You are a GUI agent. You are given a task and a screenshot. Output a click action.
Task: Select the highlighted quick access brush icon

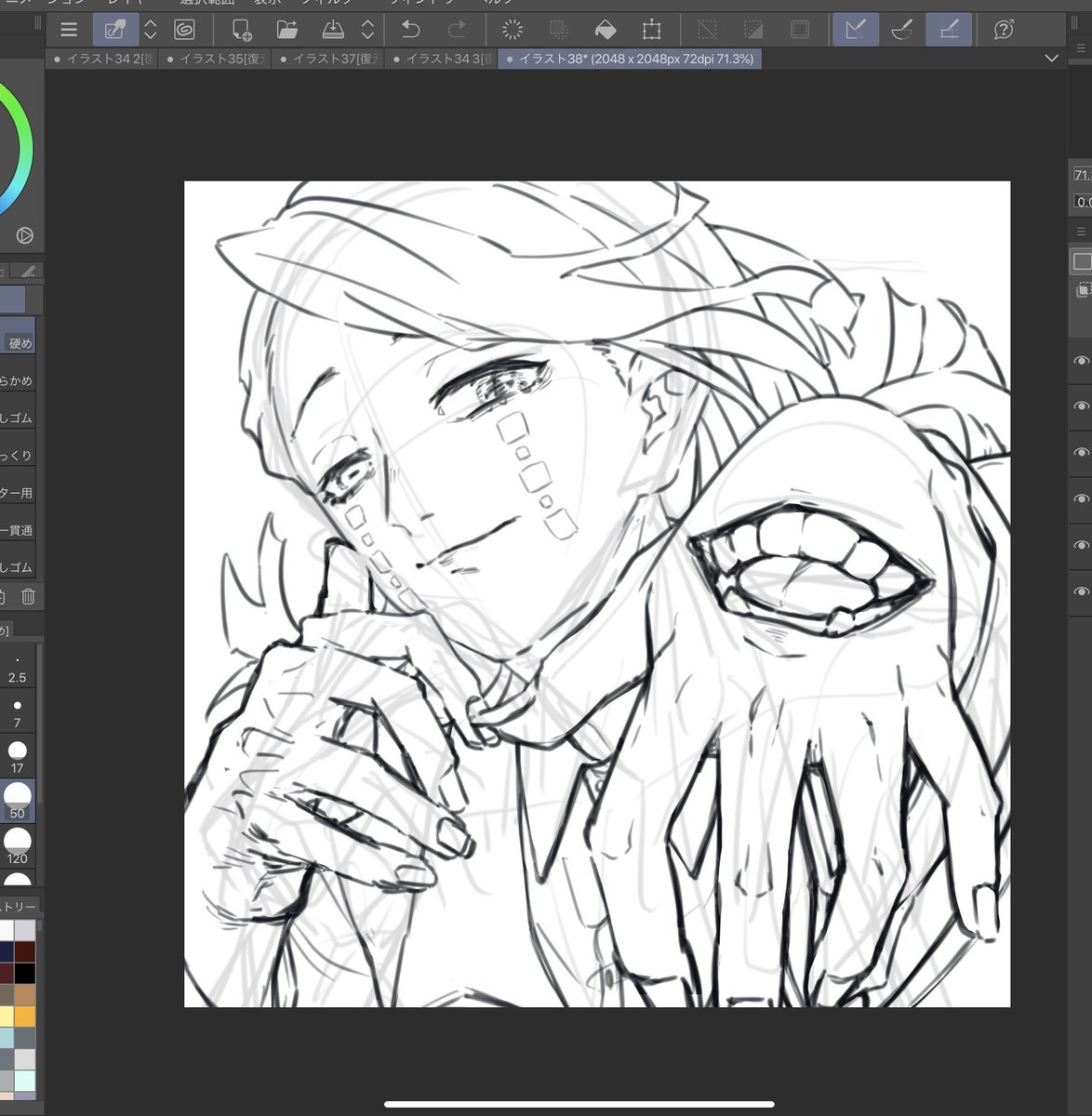(x=115, y=30)
